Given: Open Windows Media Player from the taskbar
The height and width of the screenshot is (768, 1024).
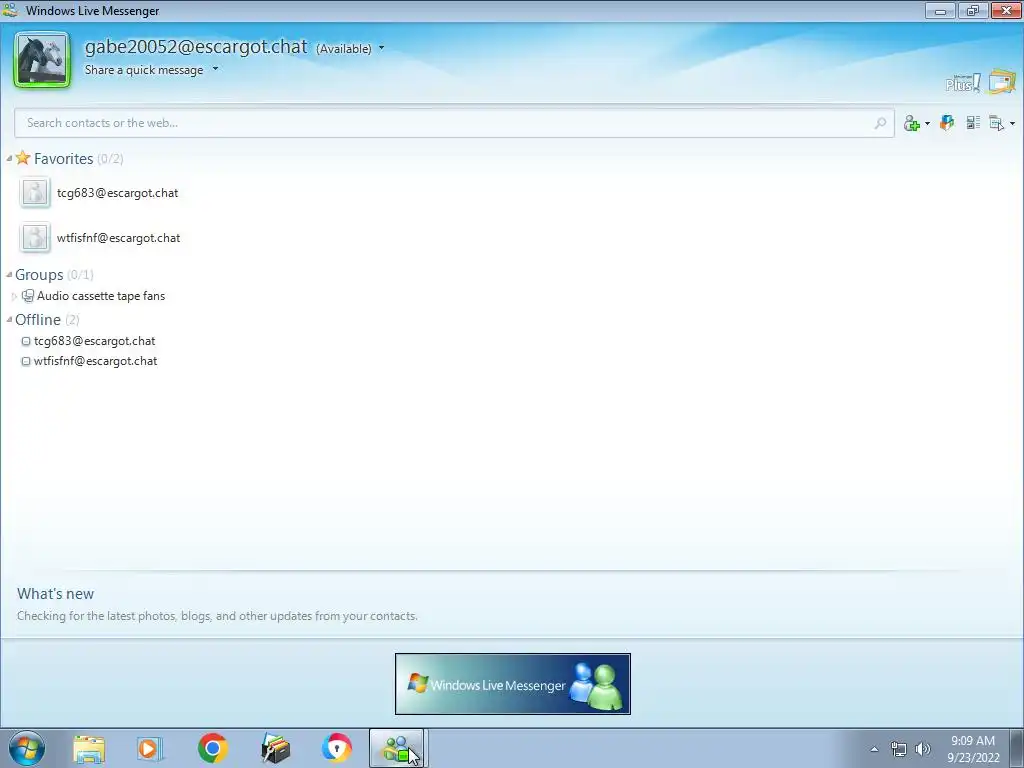Looking at the screenshot, I should [150, 749].
